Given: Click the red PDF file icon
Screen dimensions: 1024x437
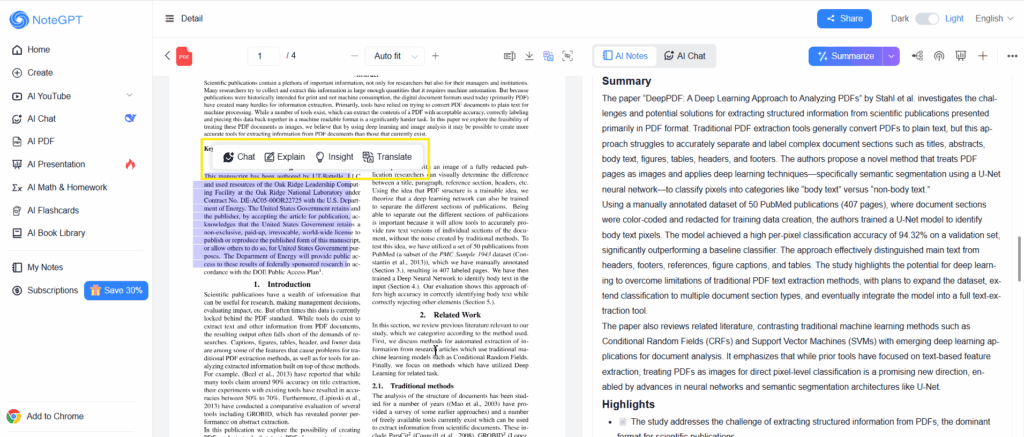Looking at the screenshot, I should [185, 56].
